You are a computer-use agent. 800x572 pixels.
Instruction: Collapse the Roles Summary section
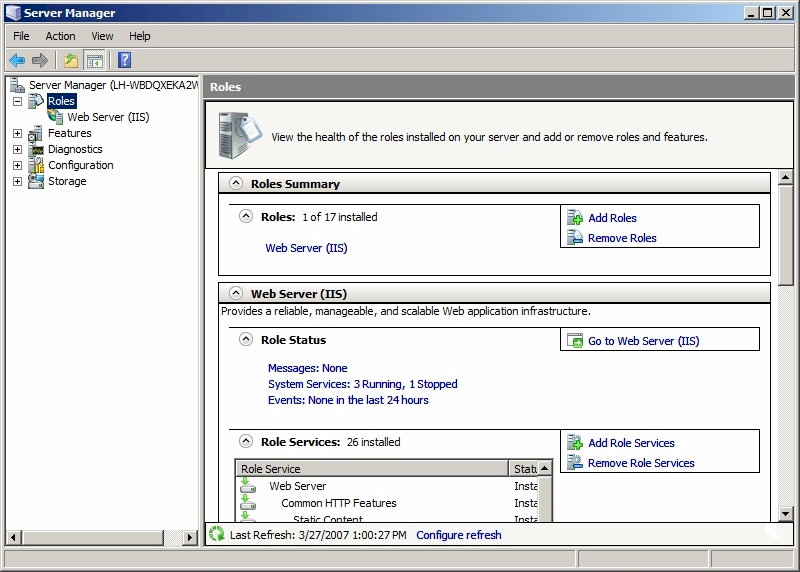(x=236, y=183)
